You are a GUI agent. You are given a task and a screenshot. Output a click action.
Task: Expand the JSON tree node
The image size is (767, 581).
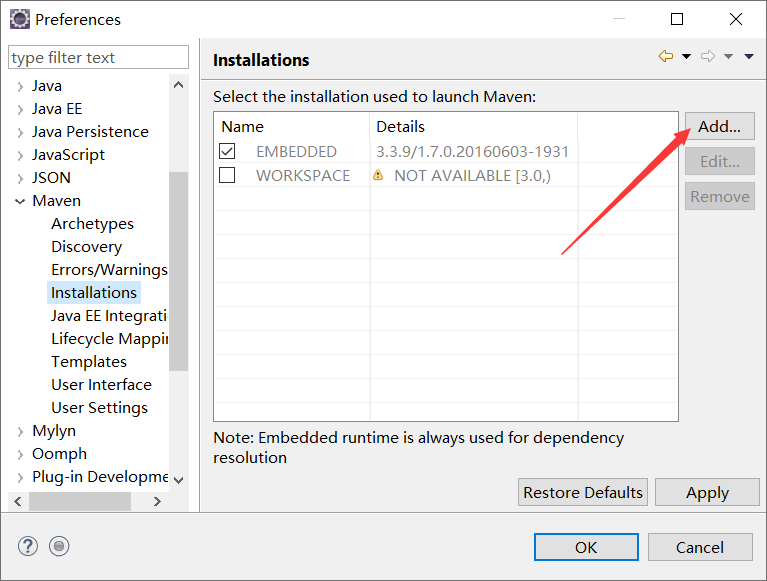click(20, 179)
